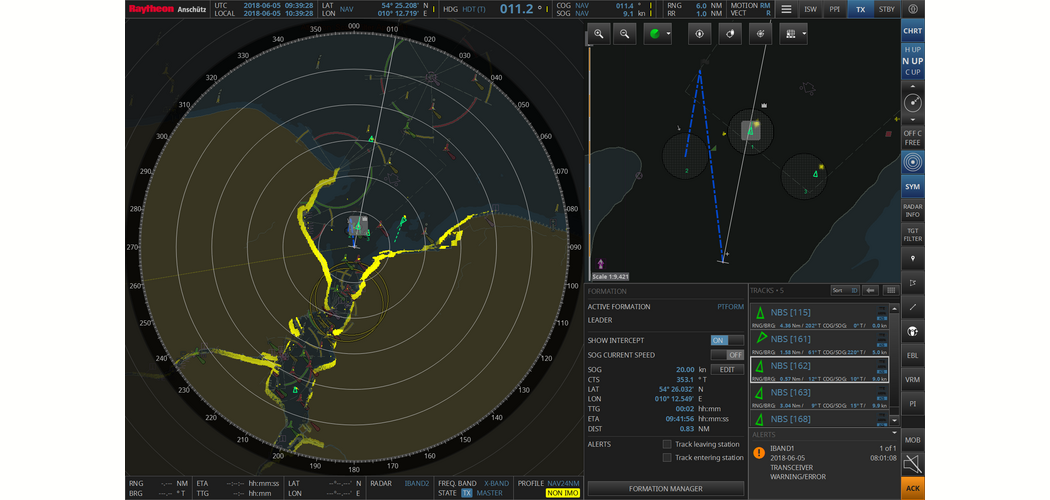This screenshot has height=500, width=1050.
Task: Click the PI parallel index button
Action: coord(913,404)
